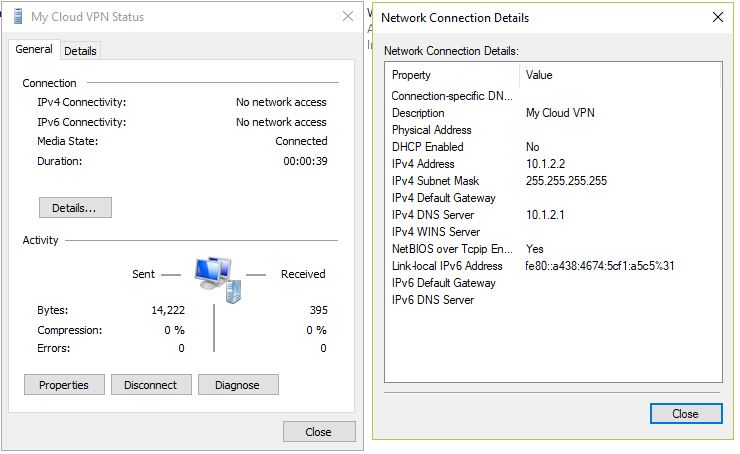This screenshot has width=740, height=454.
Task: Click the My Cloud VPN server title icon
Action: [x=18, y=17]
